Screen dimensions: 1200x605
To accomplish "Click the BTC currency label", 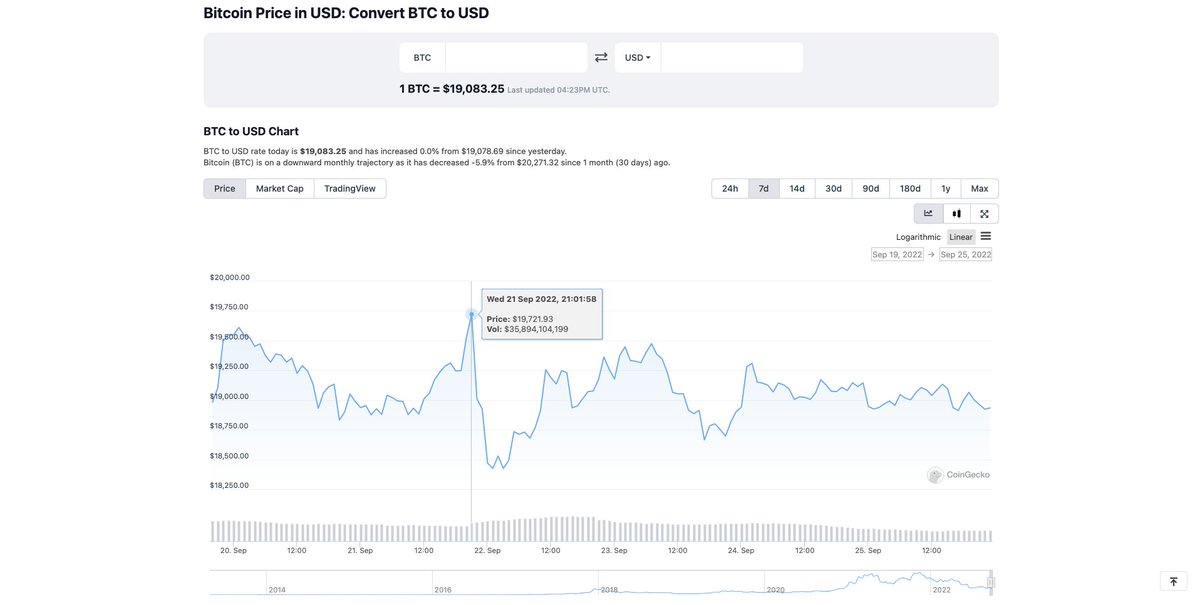I will (x=422, y=57).
